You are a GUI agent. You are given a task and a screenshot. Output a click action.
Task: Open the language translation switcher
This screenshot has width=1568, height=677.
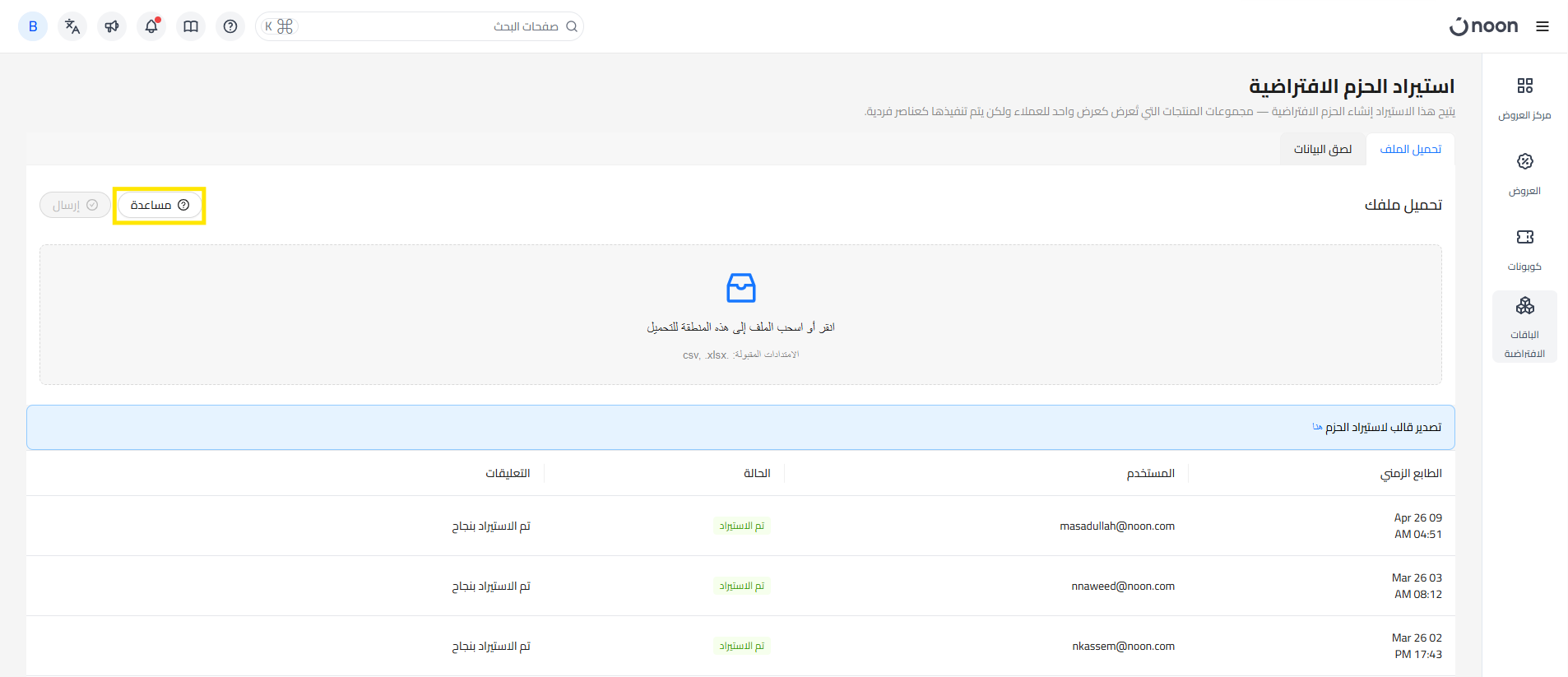tap(72, 26)
